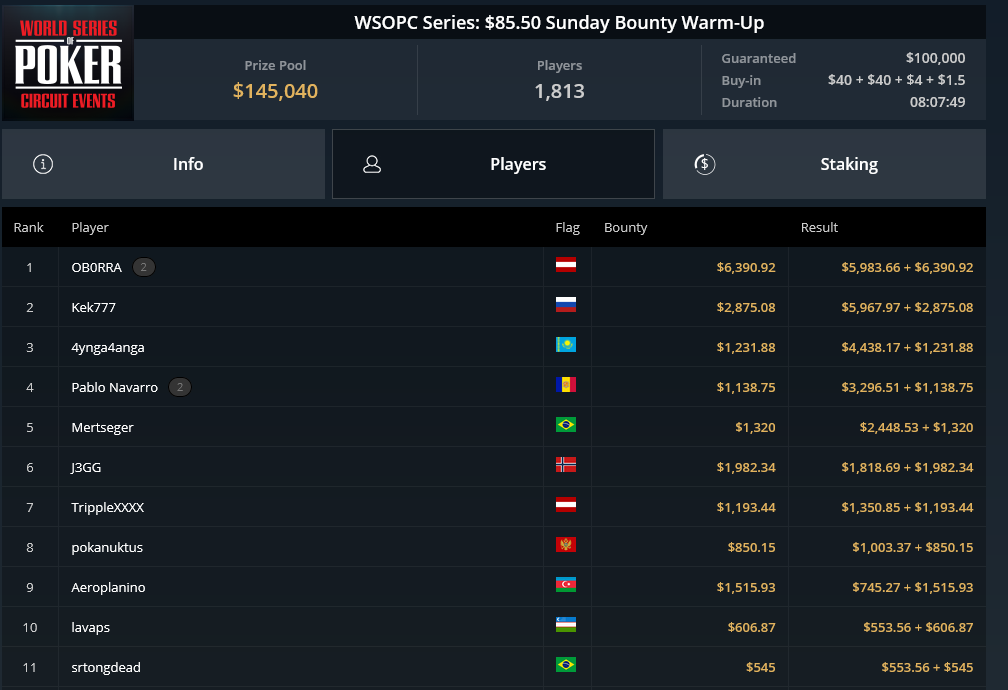Screen dimensions: 1008x690
Task: Click the dollar coin Staking icon
Action: click(x=704, y=164)
